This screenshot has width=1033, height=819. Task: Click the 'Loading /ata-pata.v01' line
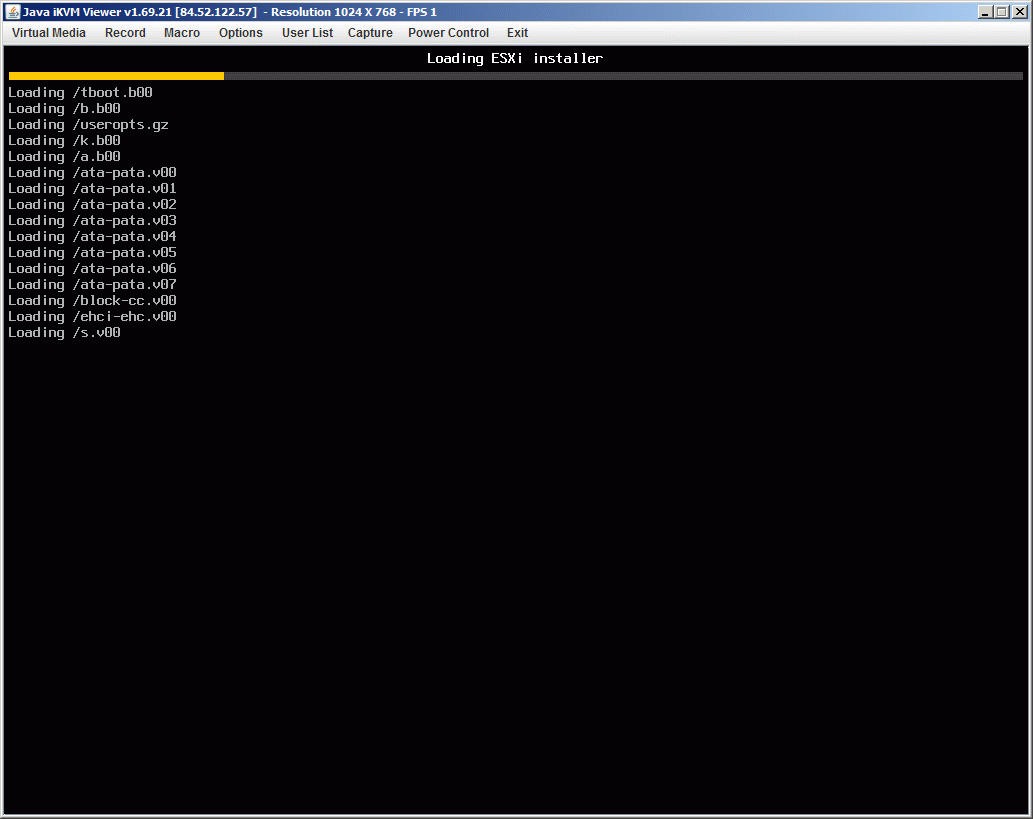92,188
